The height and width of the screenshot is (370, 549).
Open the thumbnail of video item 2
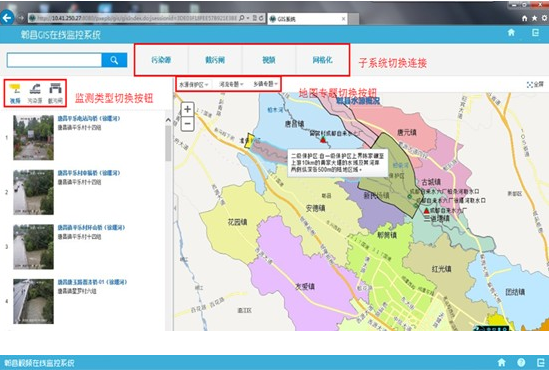coord(34,192)
